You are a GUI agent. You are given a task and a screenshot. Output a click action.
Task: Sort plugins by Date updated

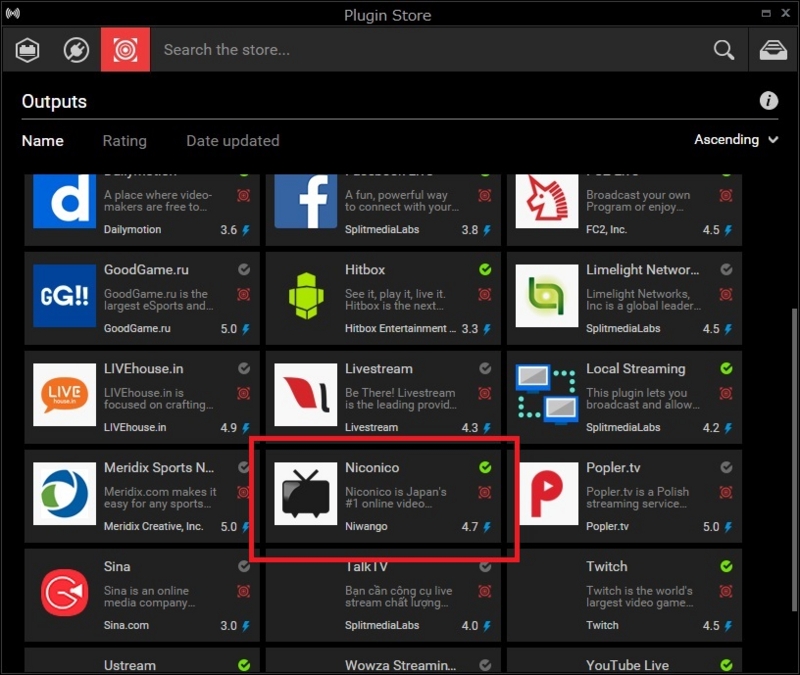(x=233, y=141)
